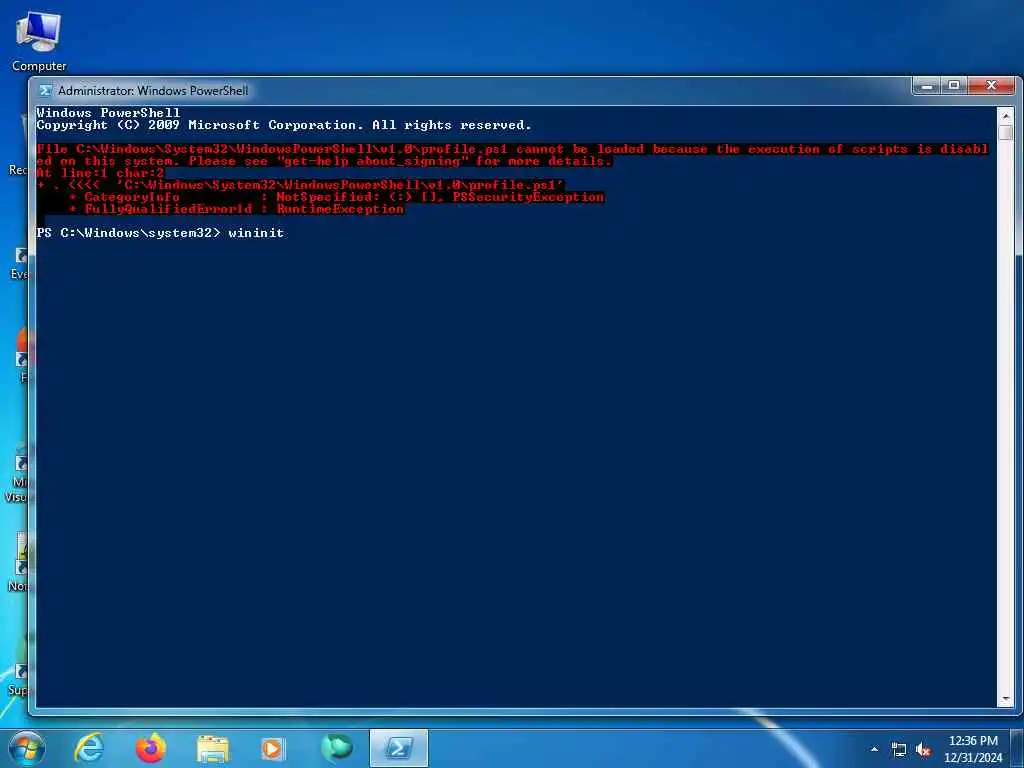The width and height of the screenshot is (1024, 768).
Task: Launch Internet Explorer from taskbar
Action: 89,748
